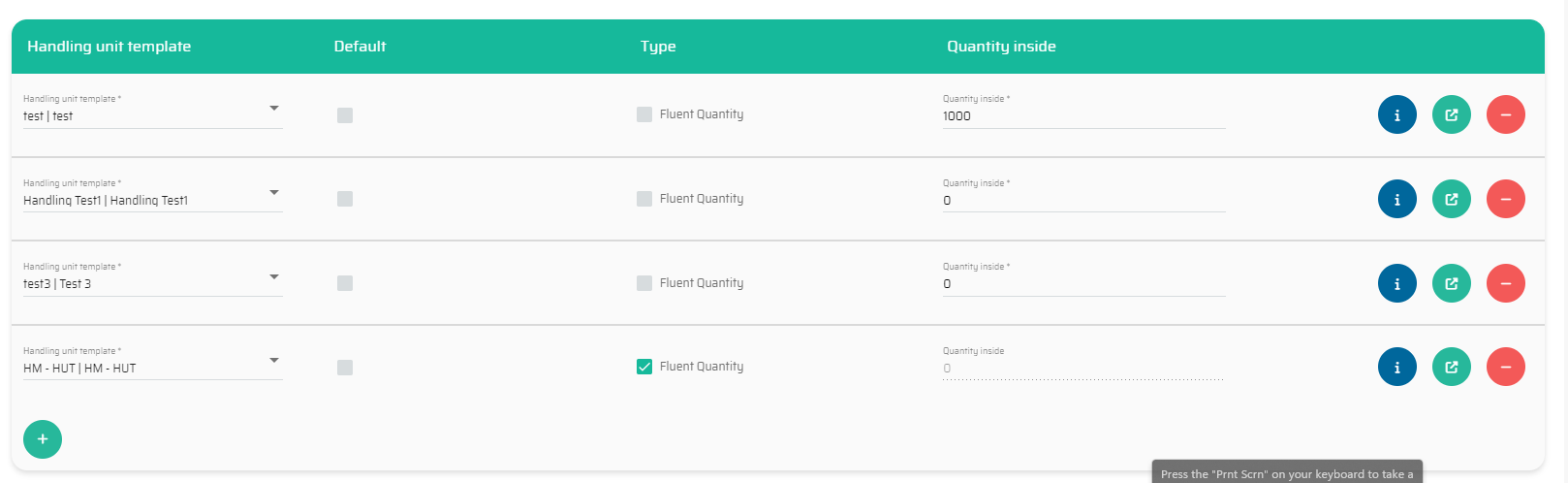Image resolution: width=1568 pixels, height=483 pixels.
Task: Remove the test | test row
Action: (1505, 114)
